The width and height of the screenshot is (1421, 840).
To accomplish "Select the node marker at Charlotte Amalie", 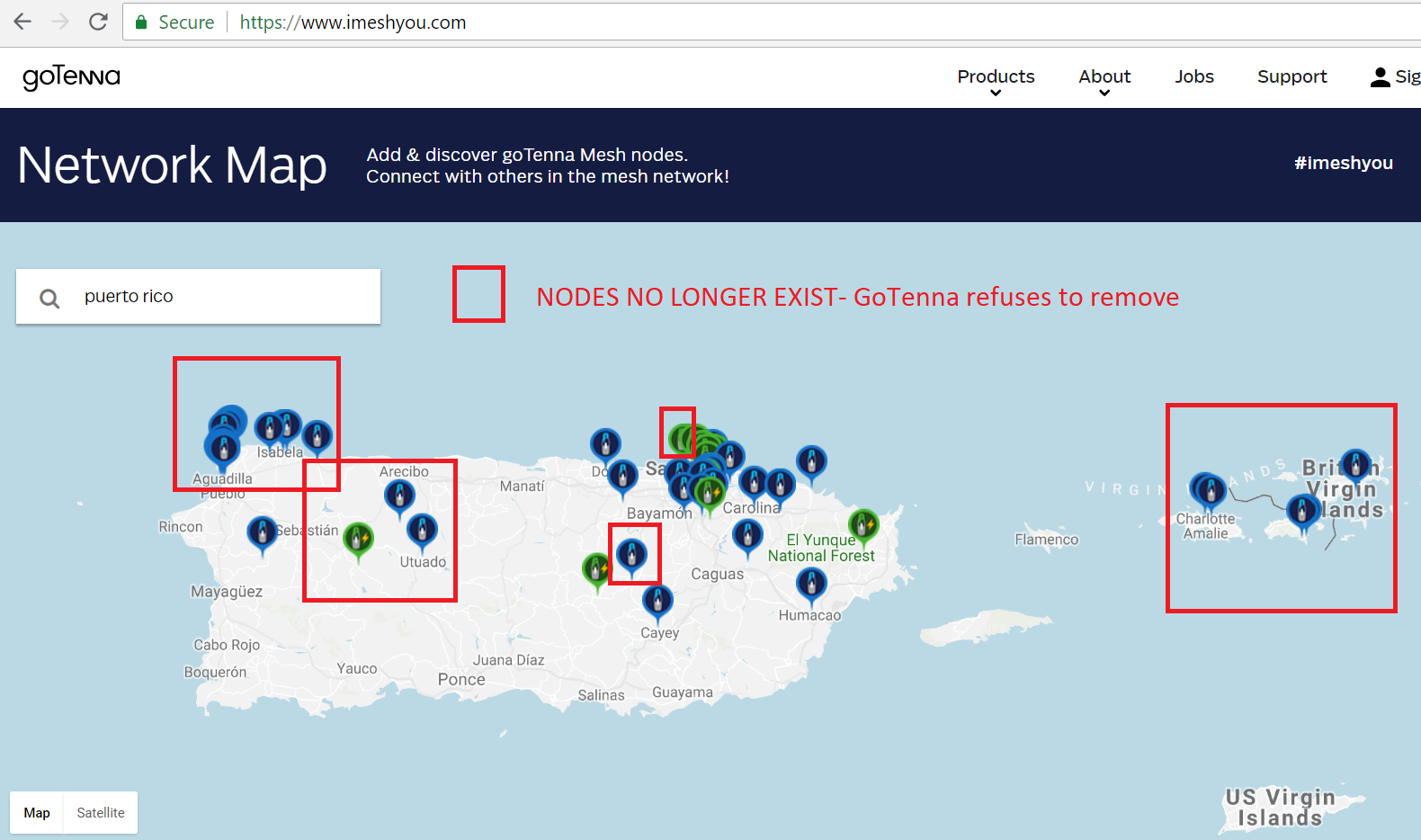I will point(1210,490).
